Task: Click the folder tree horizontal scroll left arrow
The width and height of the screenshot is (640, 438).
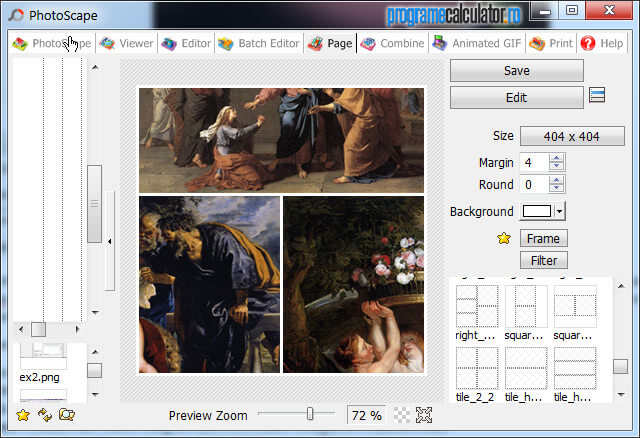Action: tap(21, 329)
